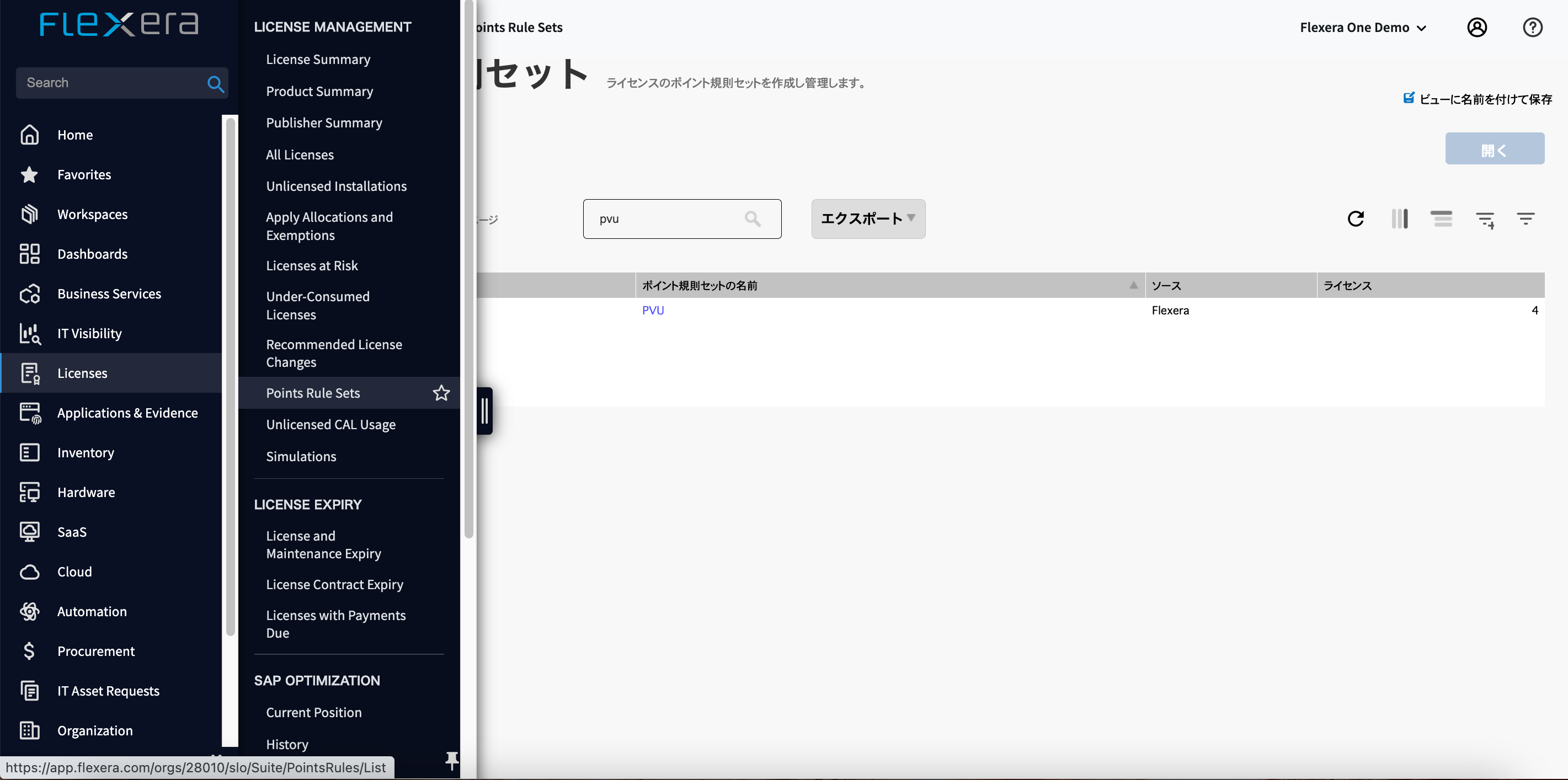Open SAP Current Position item
This screenshot has height=780, width=1568.
[x=313, y=713]
